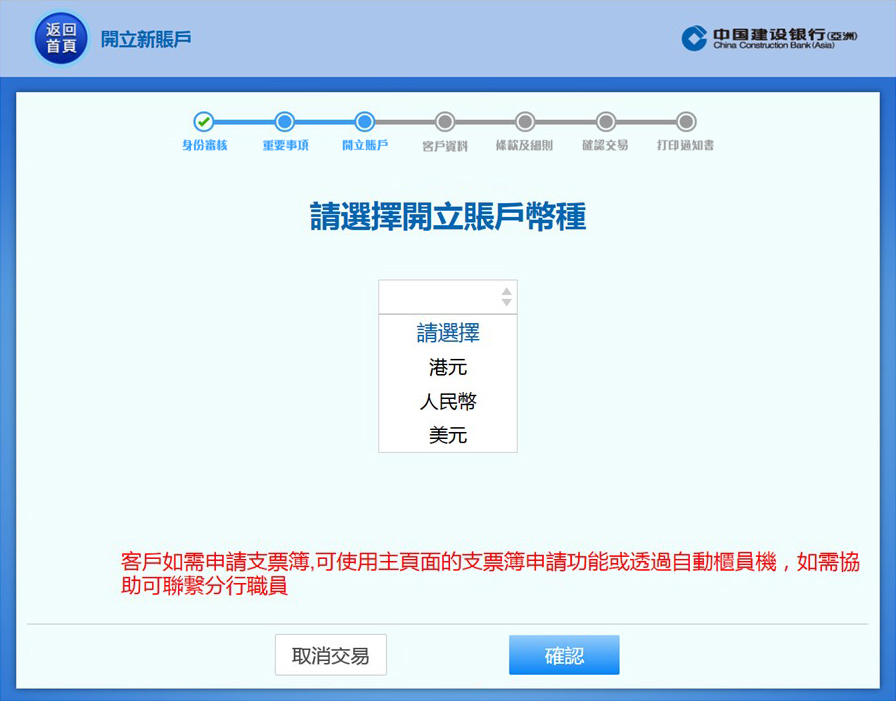Pick 美元 in the currency list
The height and width of the screenshot is (701, 896).
coord(447,436)
